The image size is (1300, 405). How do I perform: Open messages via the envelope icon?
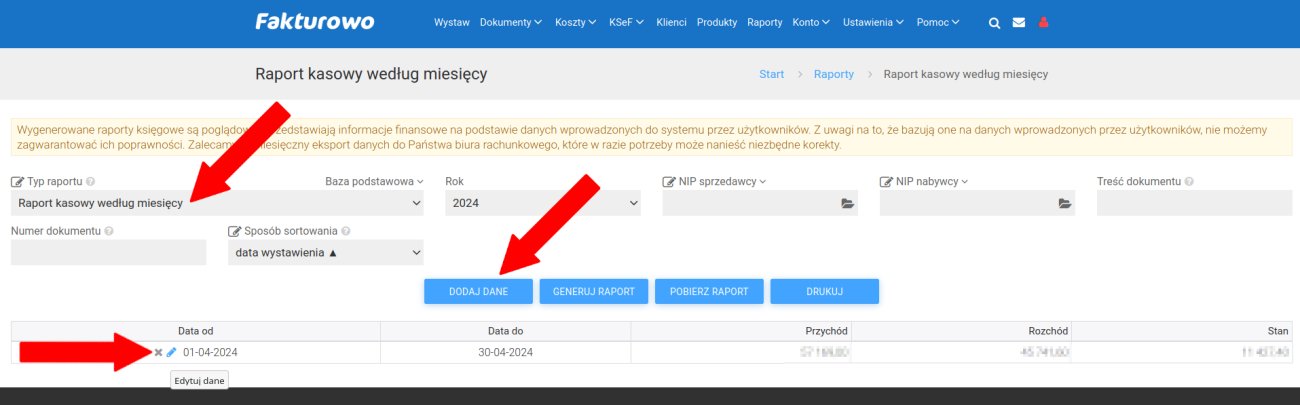1019,23
